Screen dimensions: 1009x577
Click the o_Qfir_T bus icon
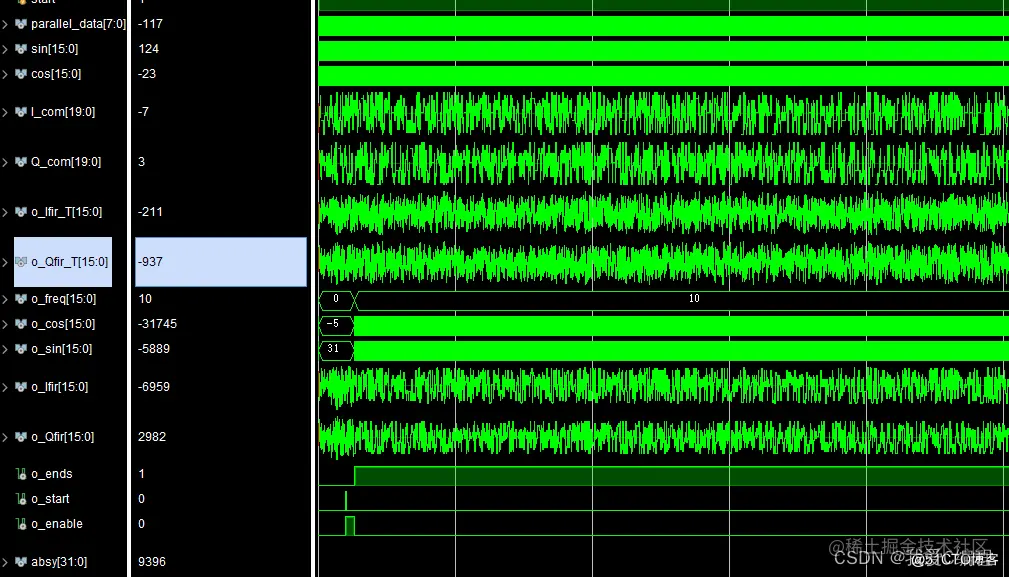click(21, 262)
